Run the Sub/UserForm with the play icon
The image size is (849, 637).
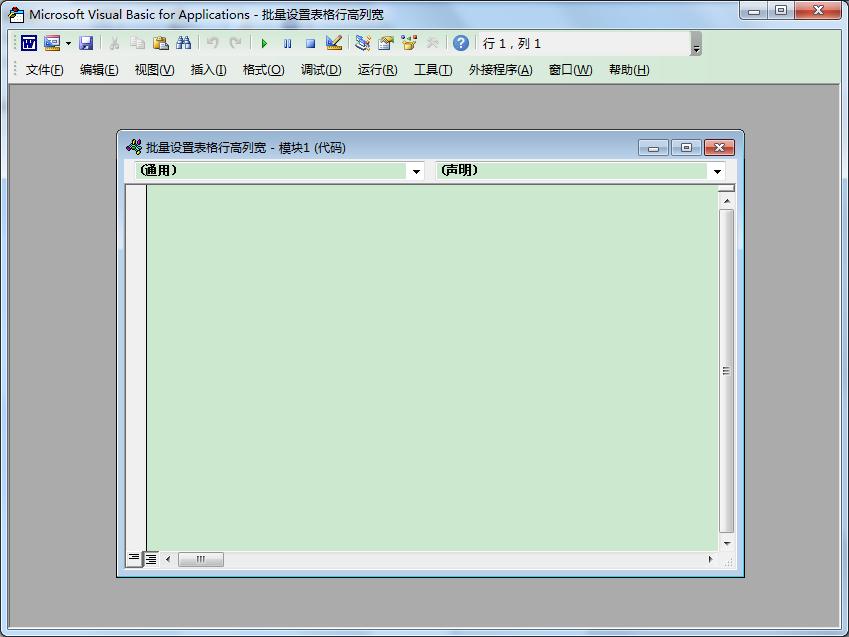pyautogui.click(x=263, y=43)
